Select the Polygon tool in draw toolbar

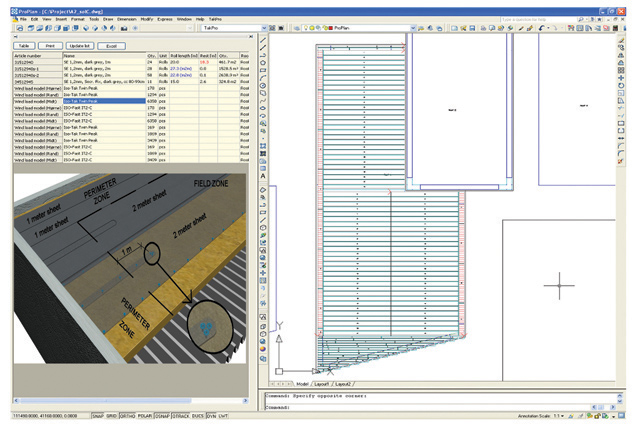click(x=263, y=63)
